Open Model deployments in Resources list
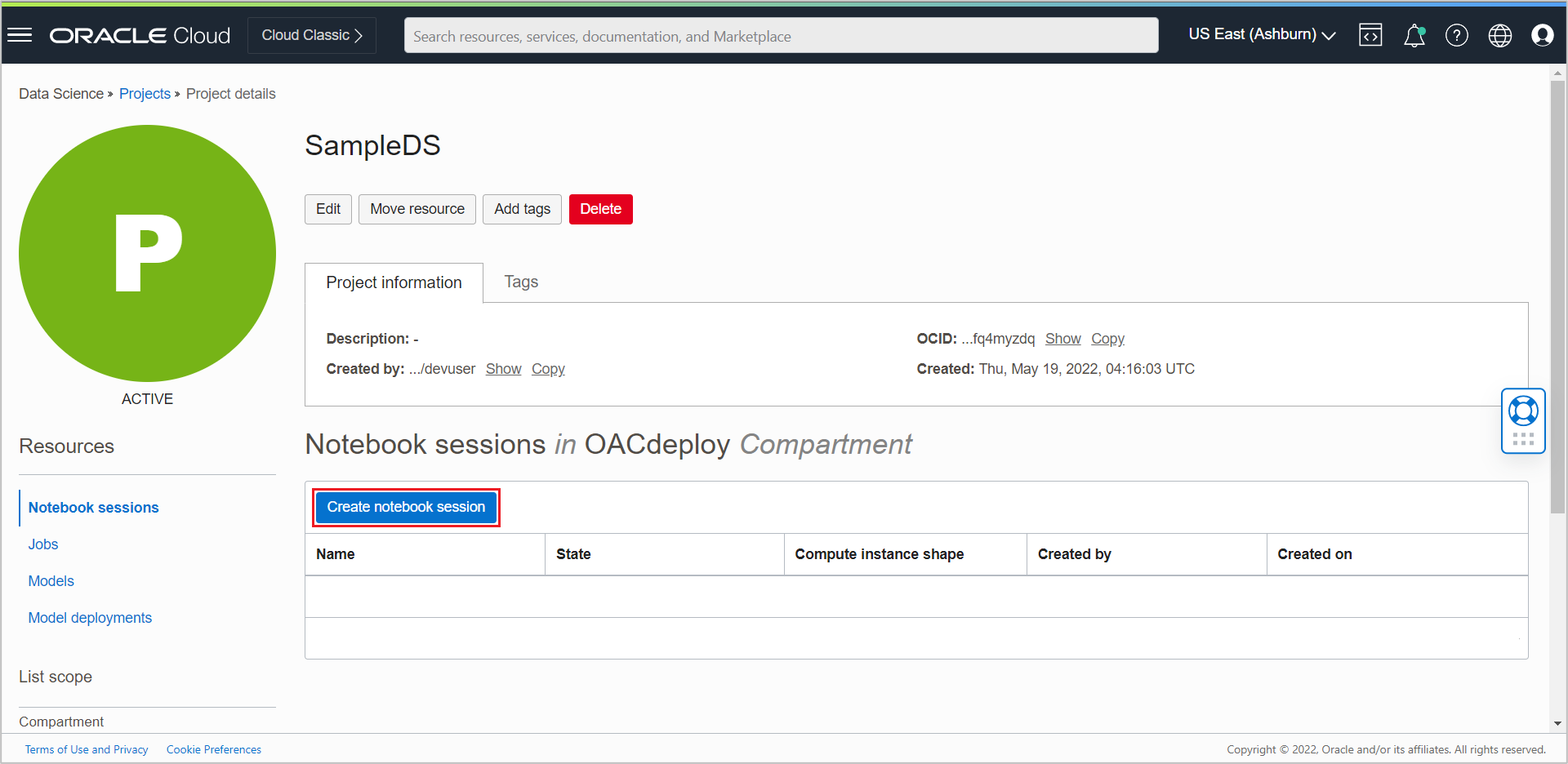Image resolution: width=1568 pixels, height=764 pixels. coord(90,618)
